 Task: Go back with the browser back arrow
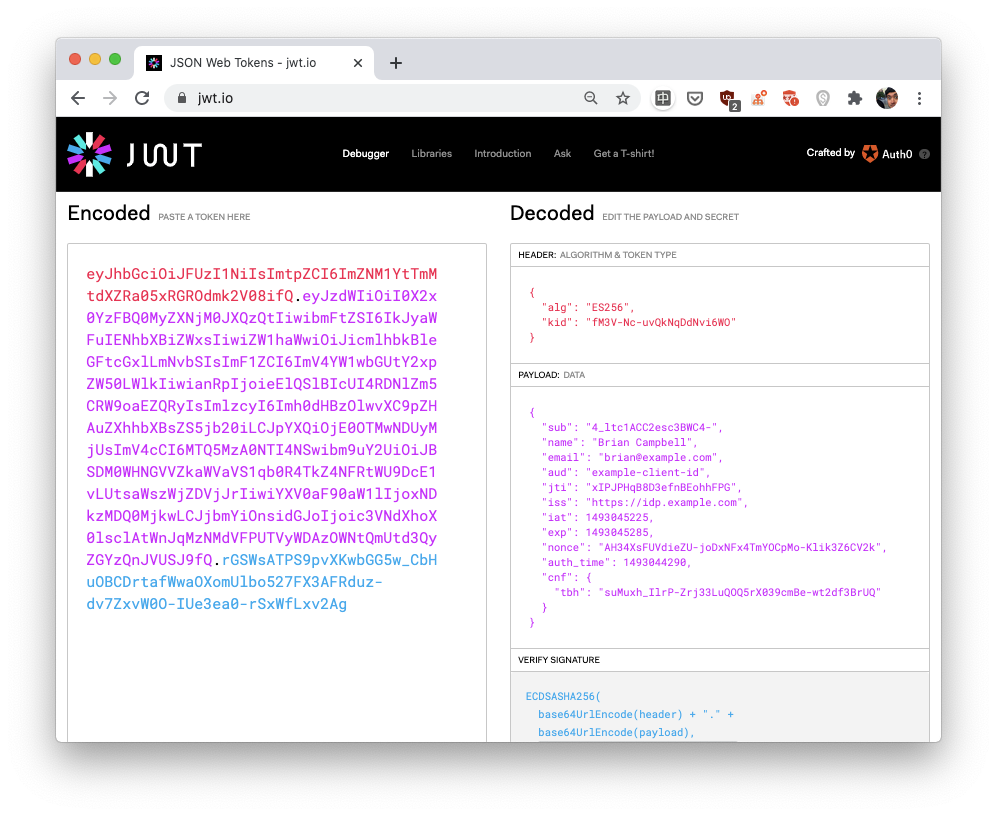pyautogui.click(x=78, y=98)
